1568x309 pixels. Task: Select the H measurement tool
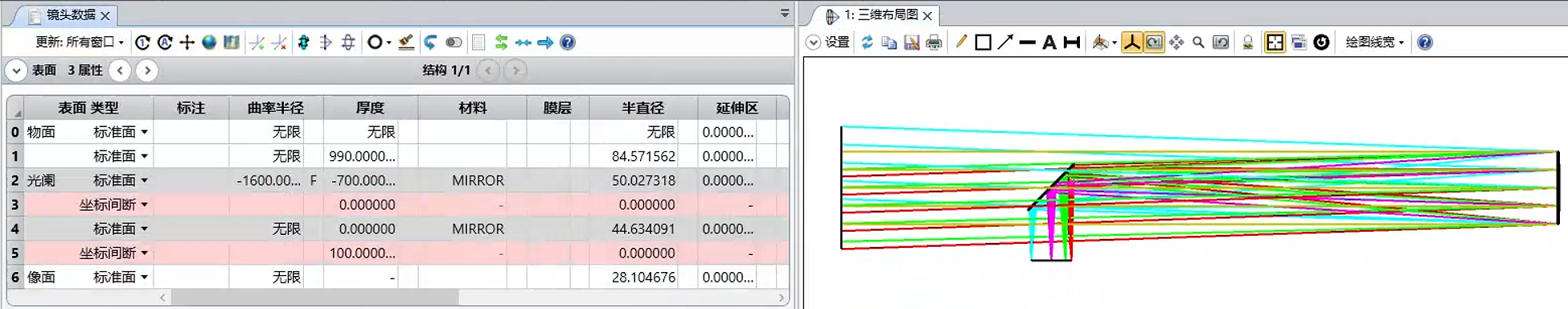tap(1072, 43)
